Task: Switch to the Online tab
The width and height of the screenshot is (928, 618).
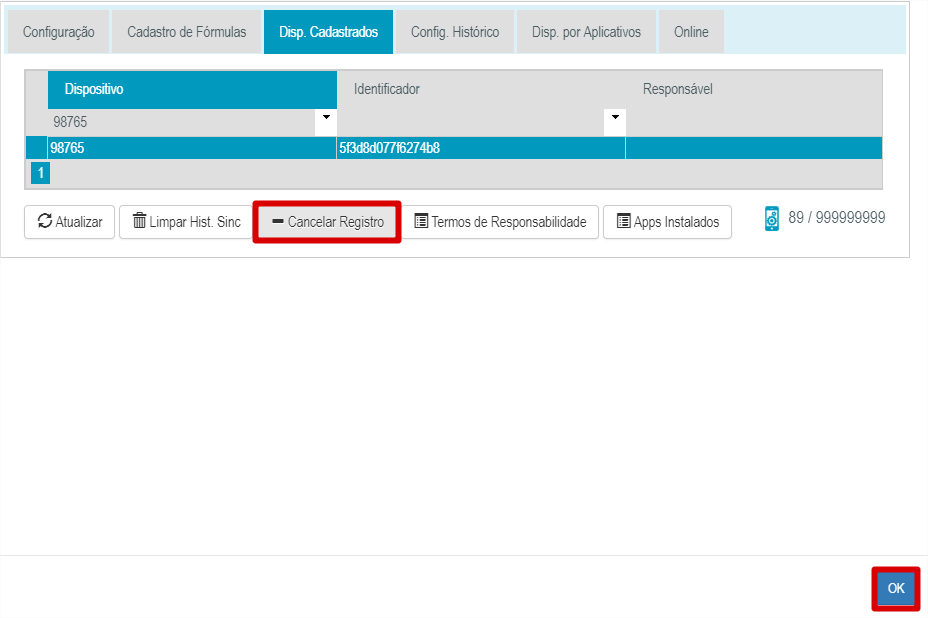Action: [x=691, y=32]
